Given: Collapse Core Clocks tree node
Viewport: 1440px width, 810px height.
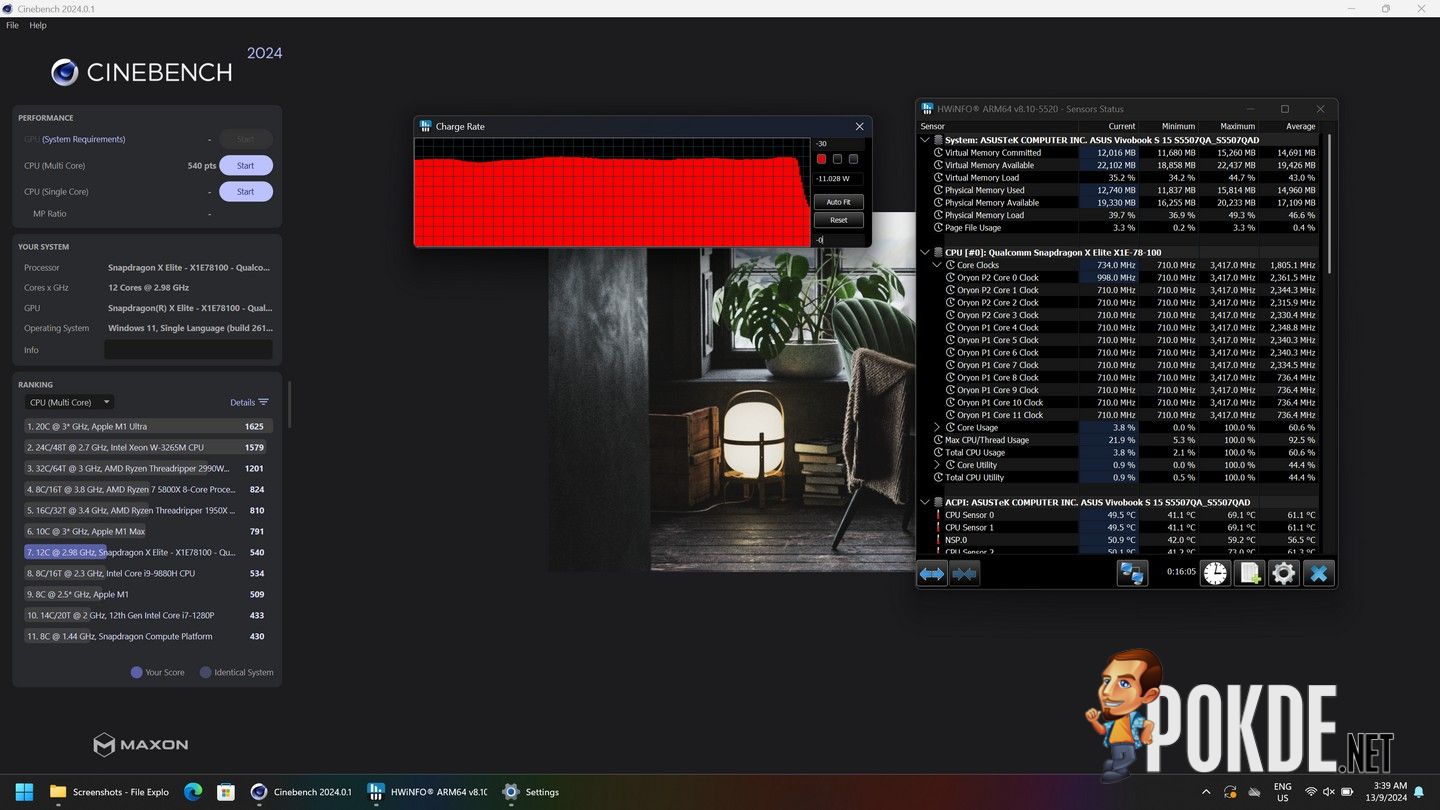Looking at the screenshot, I should [937, 265].
